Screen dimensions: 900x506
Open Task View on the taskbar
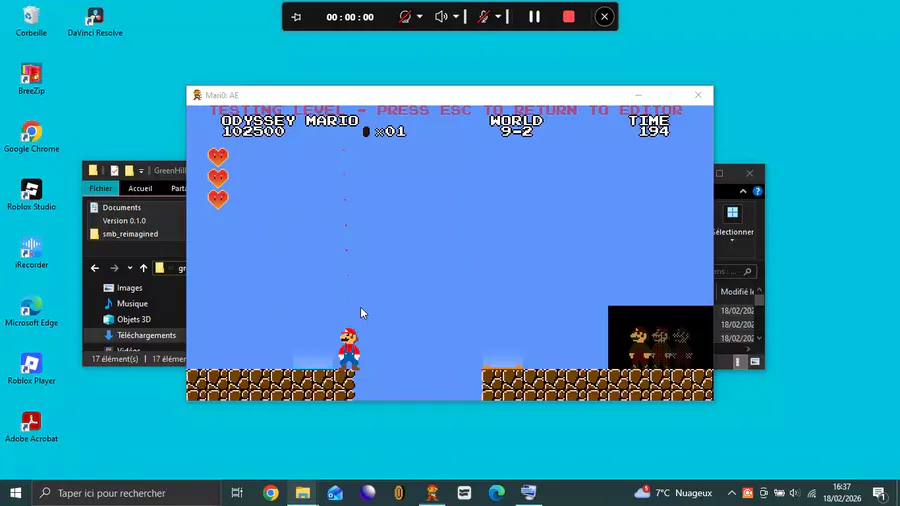(x=236, y=493)
